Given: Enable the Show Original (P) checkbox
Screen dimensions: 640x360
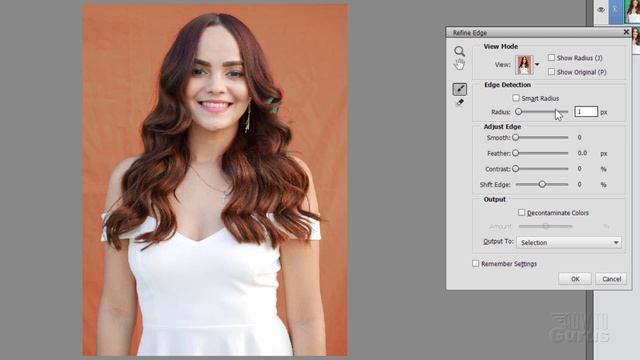Looking at the screenshot, I should [x=551, y=72].
